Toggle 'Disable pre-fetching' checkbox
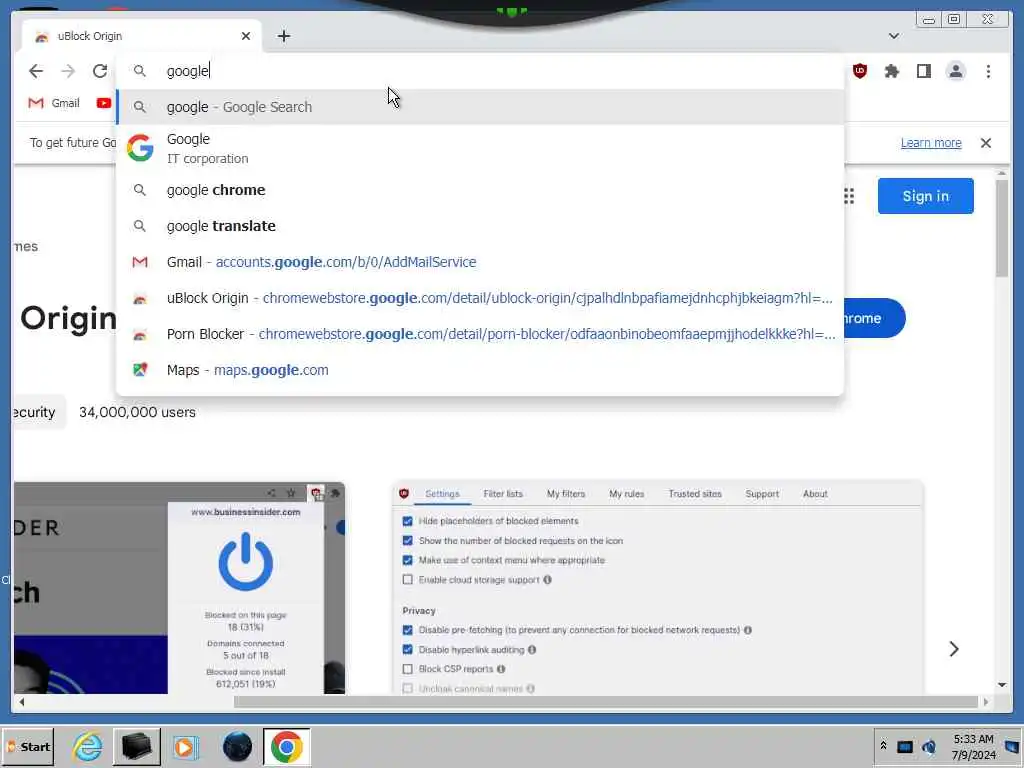The height and width of the screenshot is (768, 1024). coord(408,630)
